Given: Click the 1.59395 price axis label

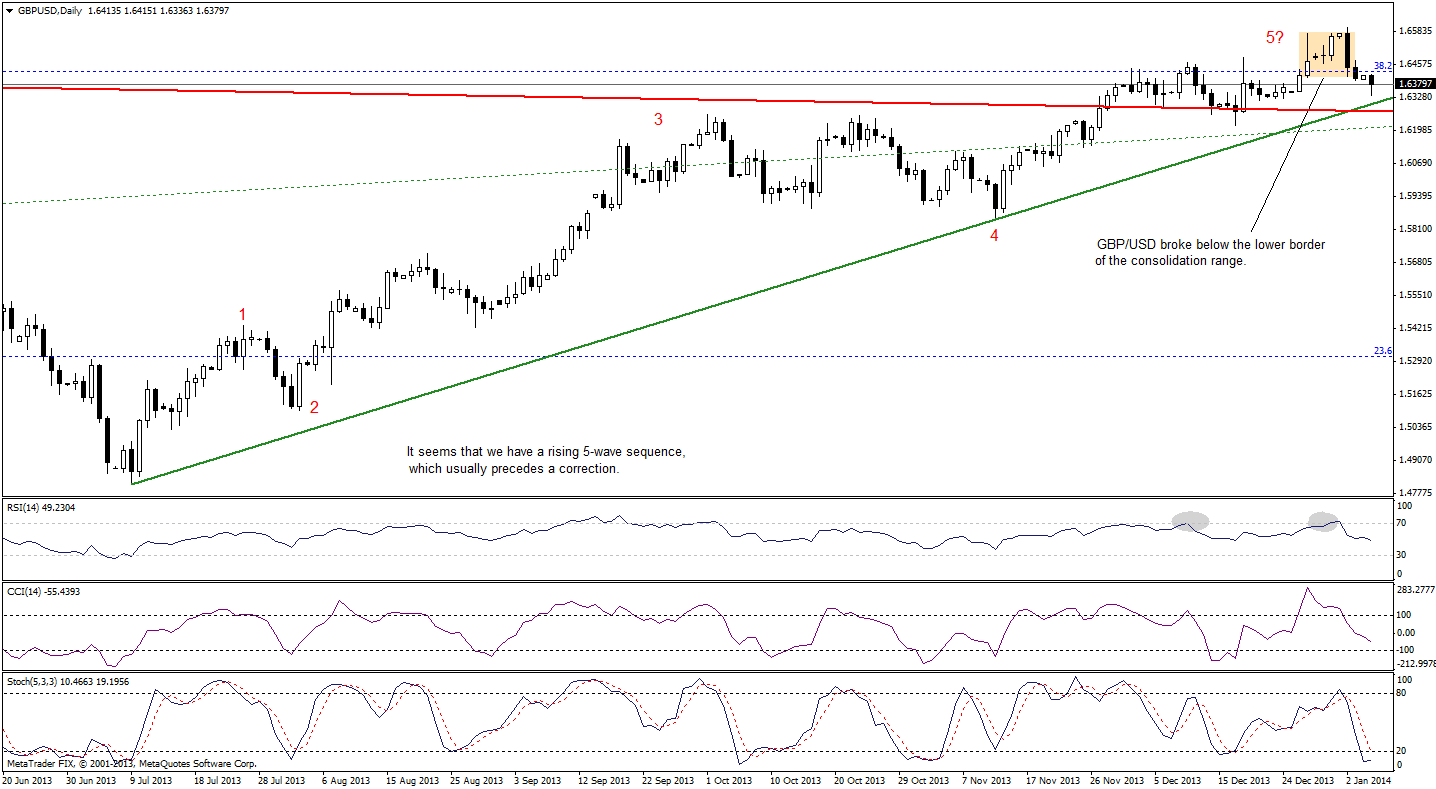Looking at the screenshot, I should pyautogui.click(x=1415, y=196).
